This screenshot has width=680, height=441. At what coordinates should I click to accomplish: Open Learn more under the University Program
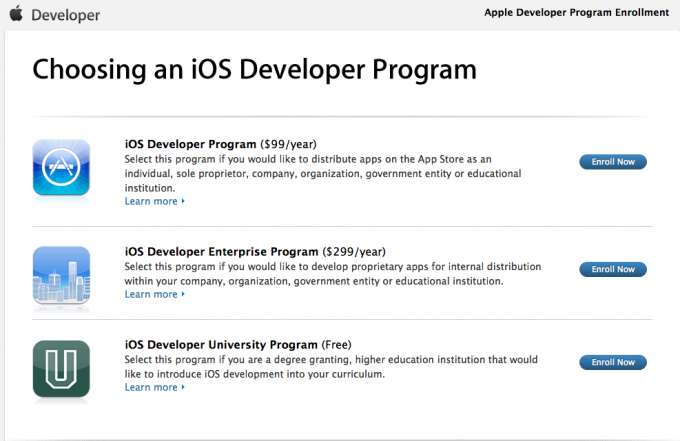[x=155, y=387]
